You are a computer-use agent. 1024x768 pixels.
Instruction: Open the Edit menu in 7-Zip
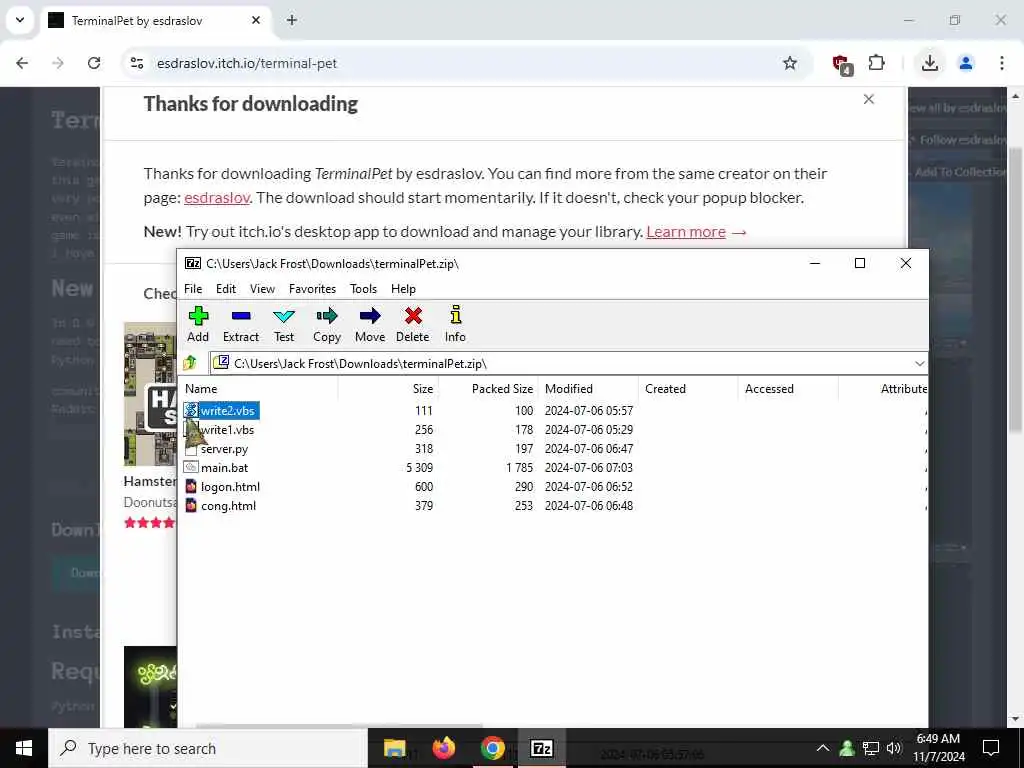(x=226, y=289)
